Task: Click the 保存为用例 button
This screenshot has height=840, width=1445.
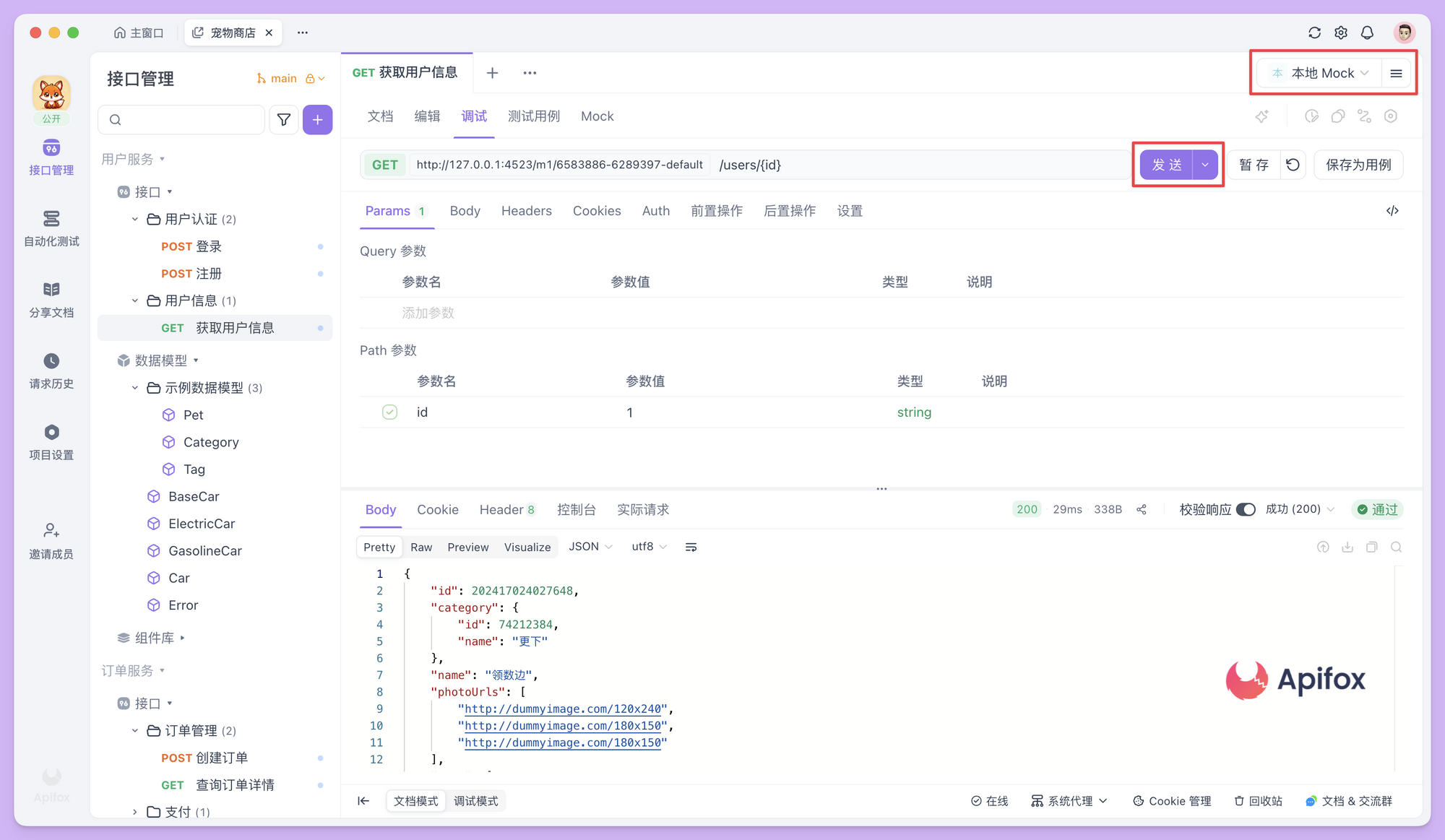Action: click(1358, 165)
